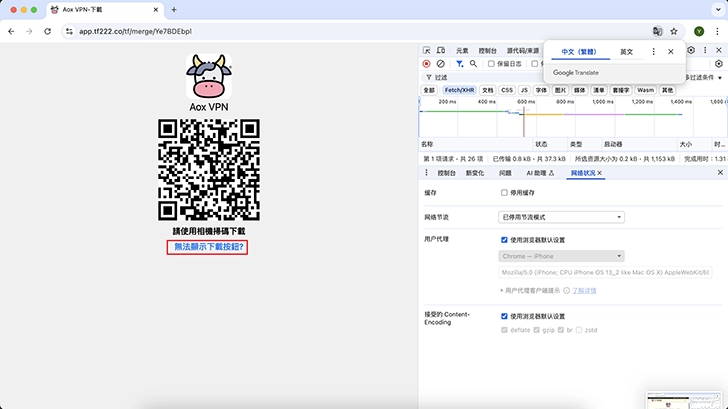Enable the 停用缓存 checkbox
The height and width of the screenshot is (409, 728).
point(504,192)
